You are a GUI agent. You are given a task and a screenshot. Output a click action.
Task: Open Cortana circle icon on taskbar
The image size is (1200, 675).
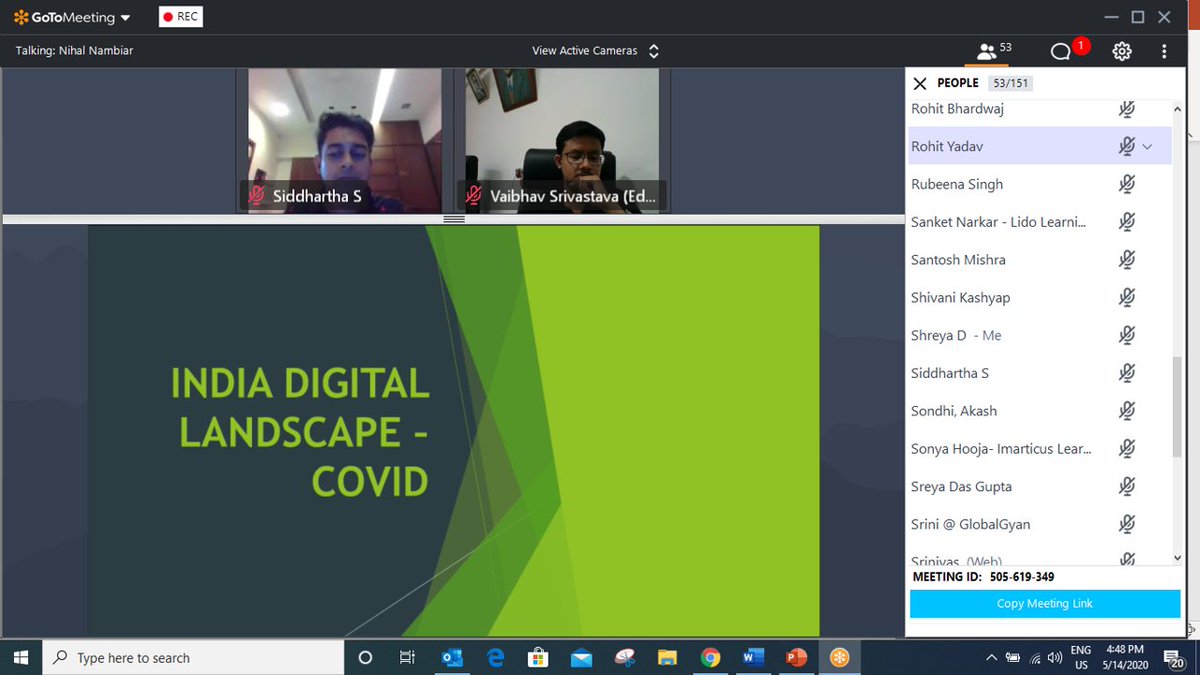(365, 657)
